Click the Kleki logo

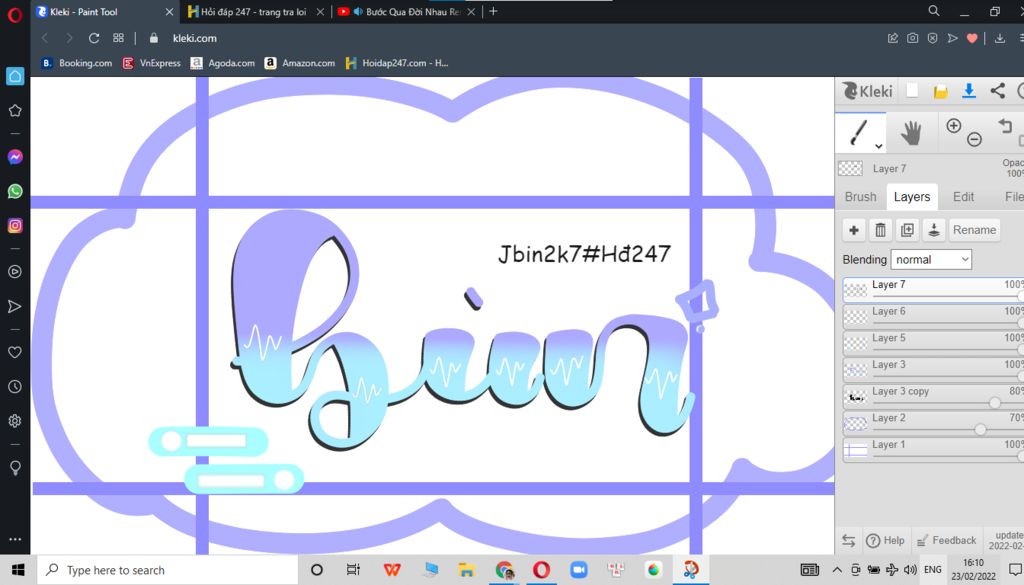point(867,91)
